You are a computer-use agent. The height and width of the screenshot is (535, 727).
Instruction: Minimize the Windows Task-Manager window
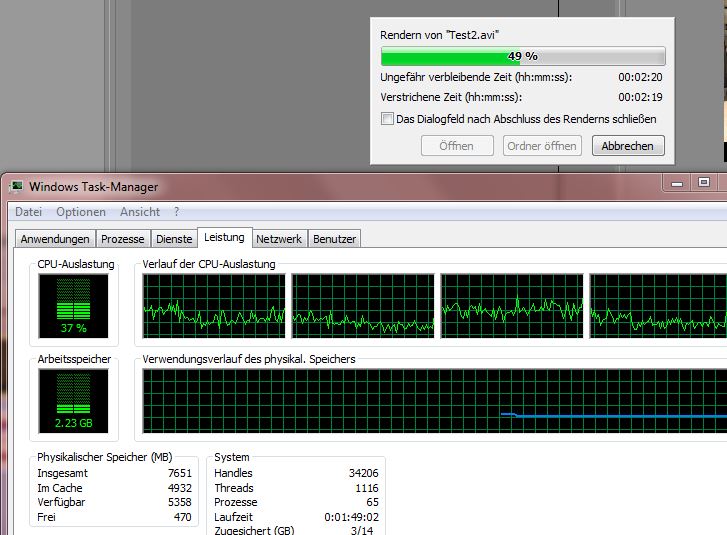click(x=676, y=183)
